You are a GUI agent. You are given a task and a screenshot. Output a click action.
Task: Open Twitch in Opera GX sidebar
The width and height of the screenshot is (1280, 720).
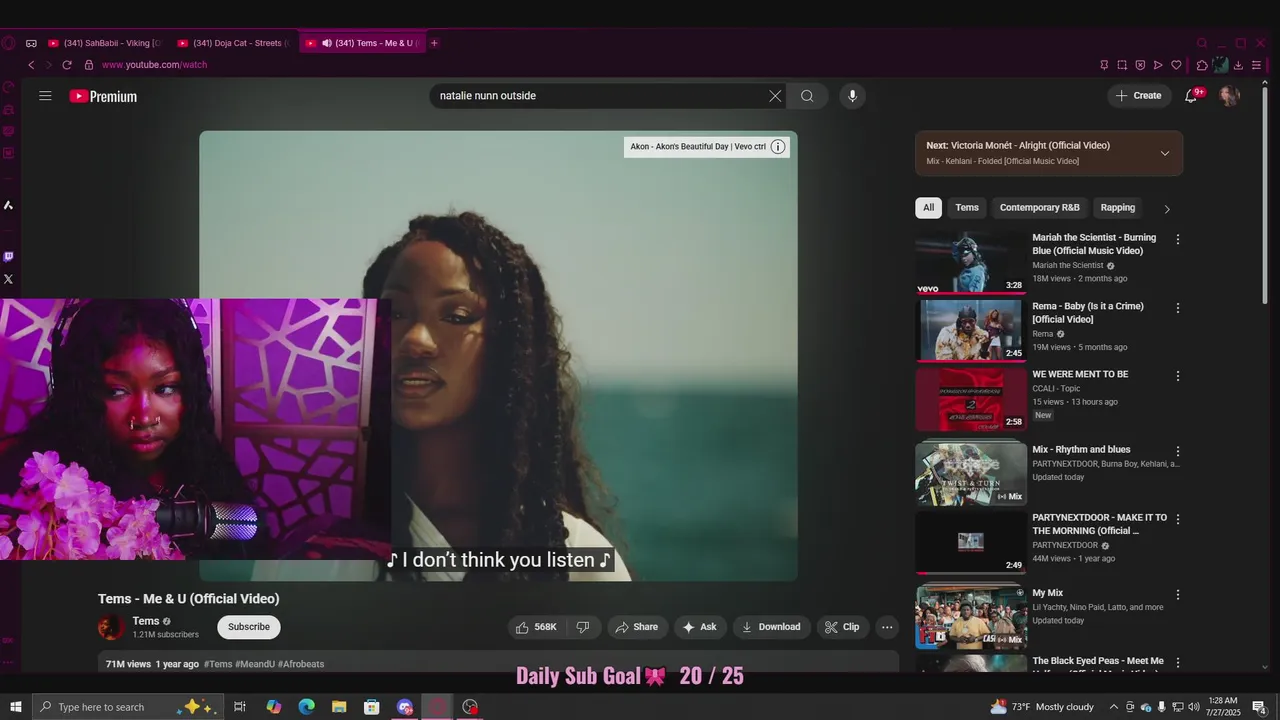click(8, 257)
